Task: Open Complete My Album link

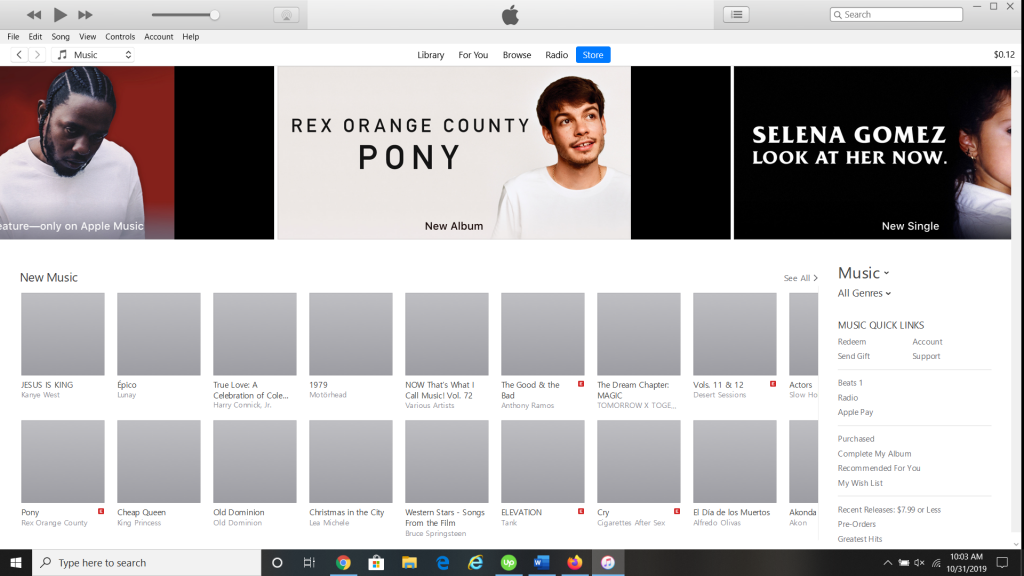Action: pos(874,454)
